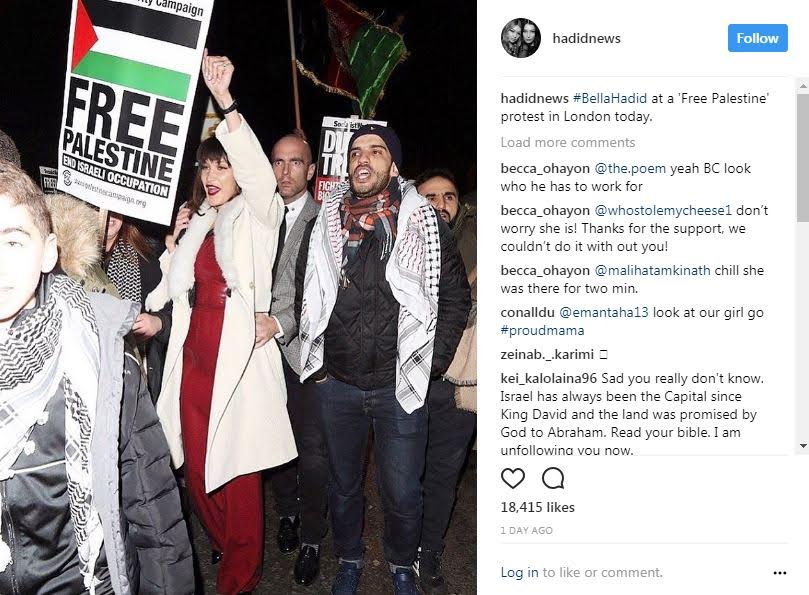Like the post with the heart icon

tap(513, 478)
